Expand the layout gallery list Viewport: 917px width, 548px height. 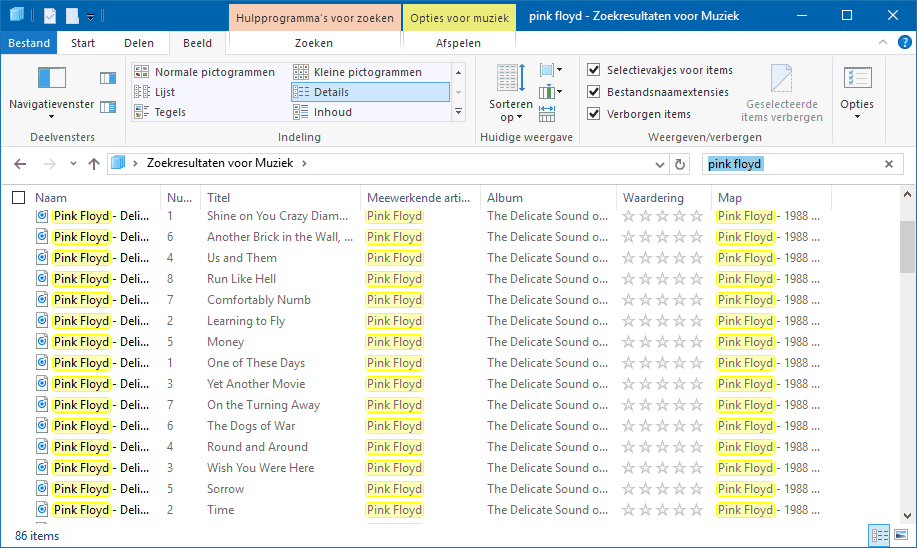[458, 112]
